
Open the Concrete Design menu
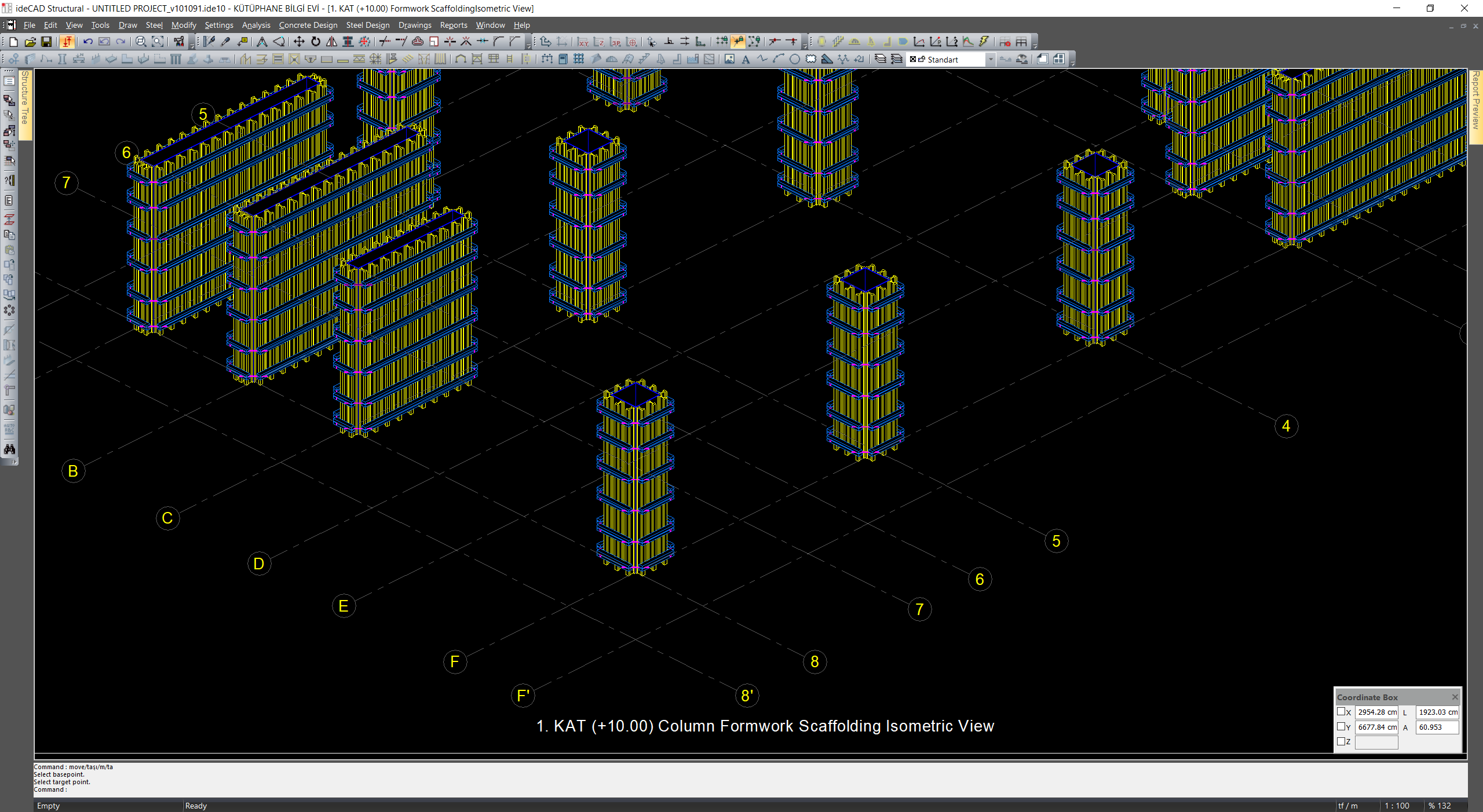308,25
